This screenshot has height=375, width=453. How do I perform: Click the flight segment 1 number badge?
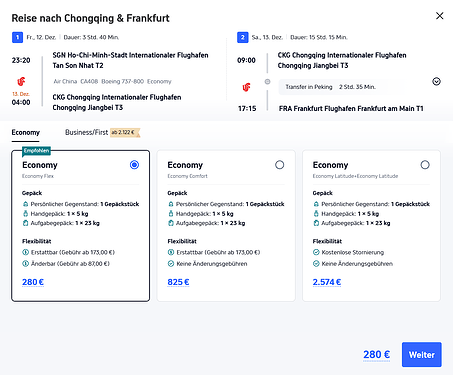point(17,37)
